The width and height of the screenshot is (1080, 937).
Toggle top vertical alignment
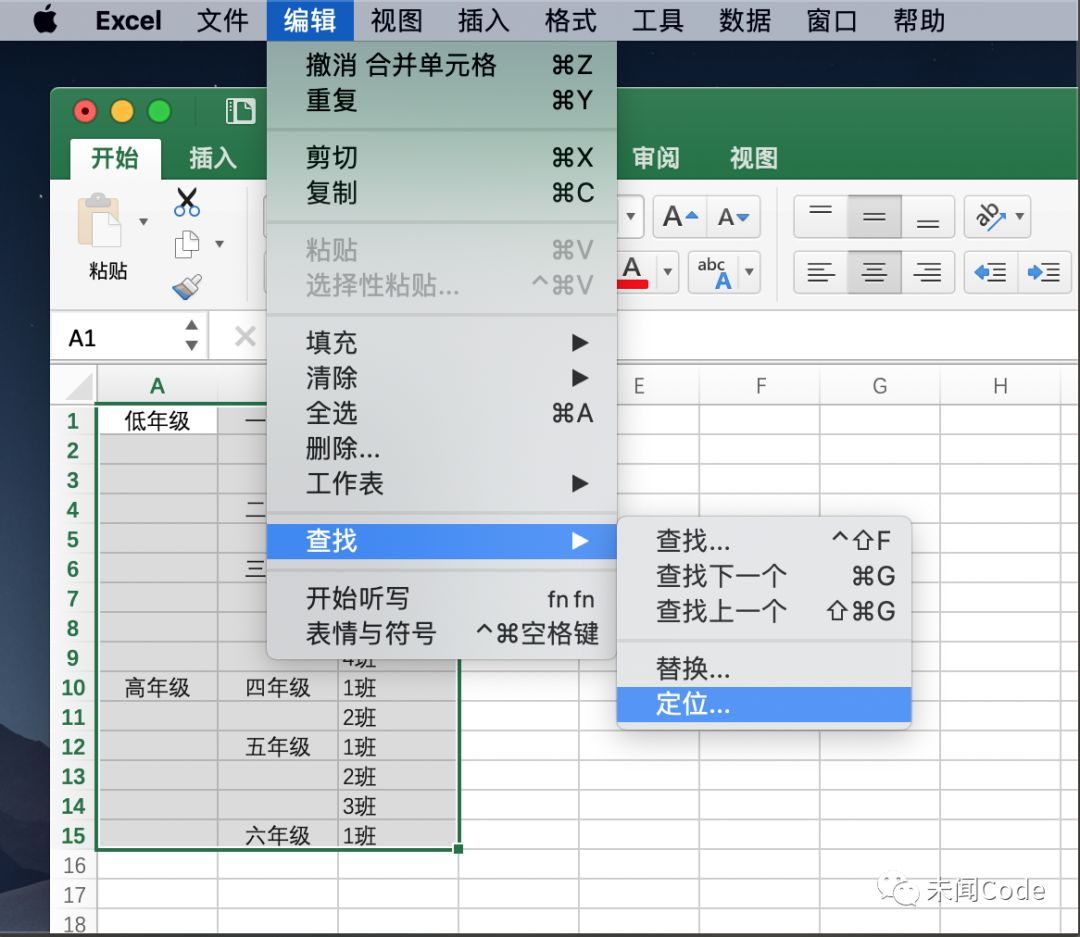(x=820, y=217)
